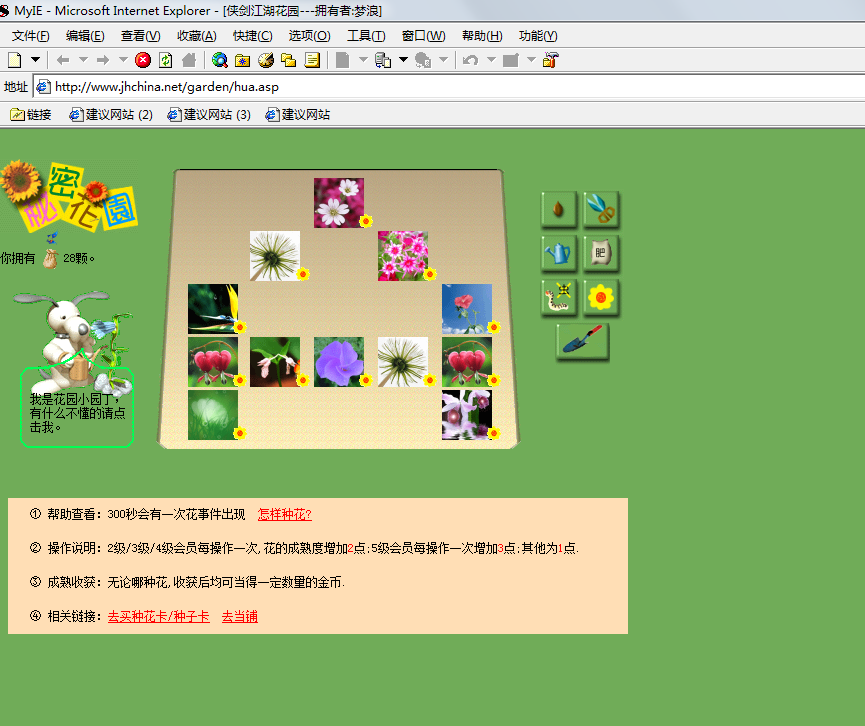Open the 去当铺 pawnshop link
865x726 pixels.
(x=239, y=616)
